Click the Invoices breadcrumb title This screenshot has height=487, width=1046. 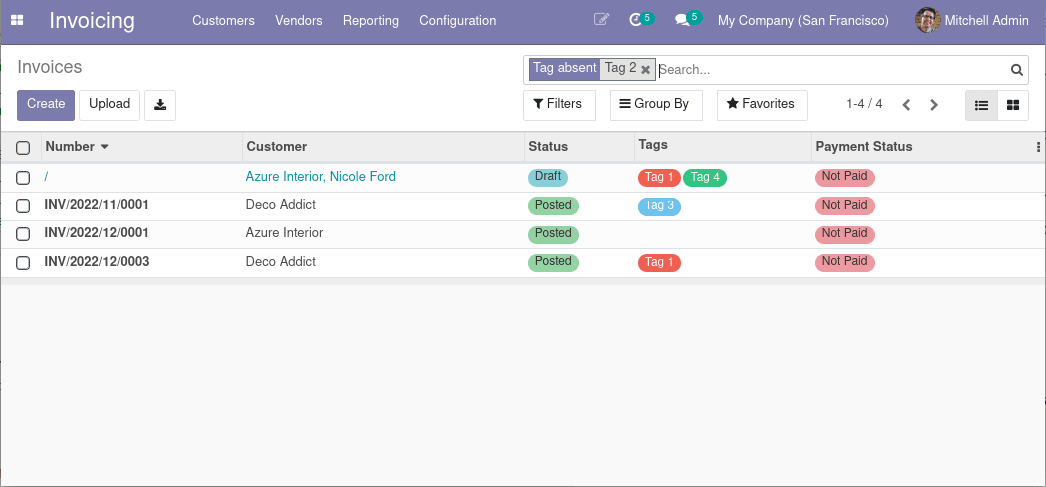tap(49, 67)
